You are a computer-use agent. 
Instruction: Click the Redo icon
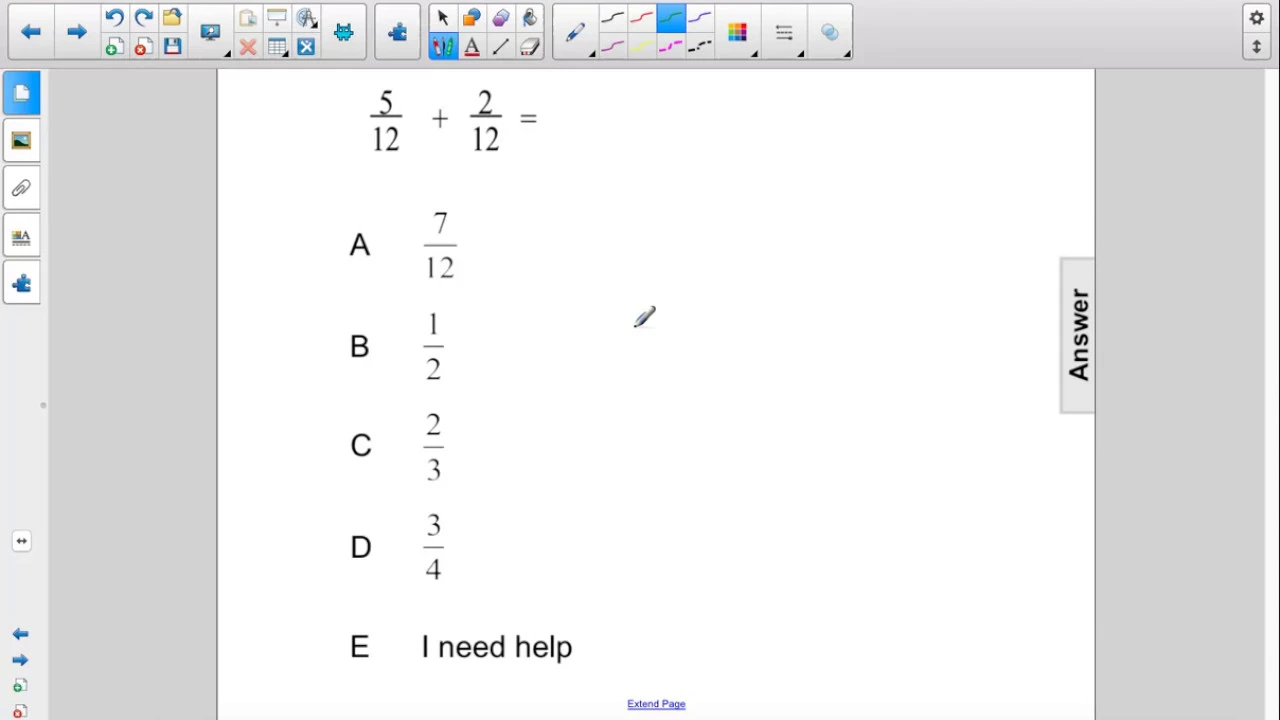[143, 18]
